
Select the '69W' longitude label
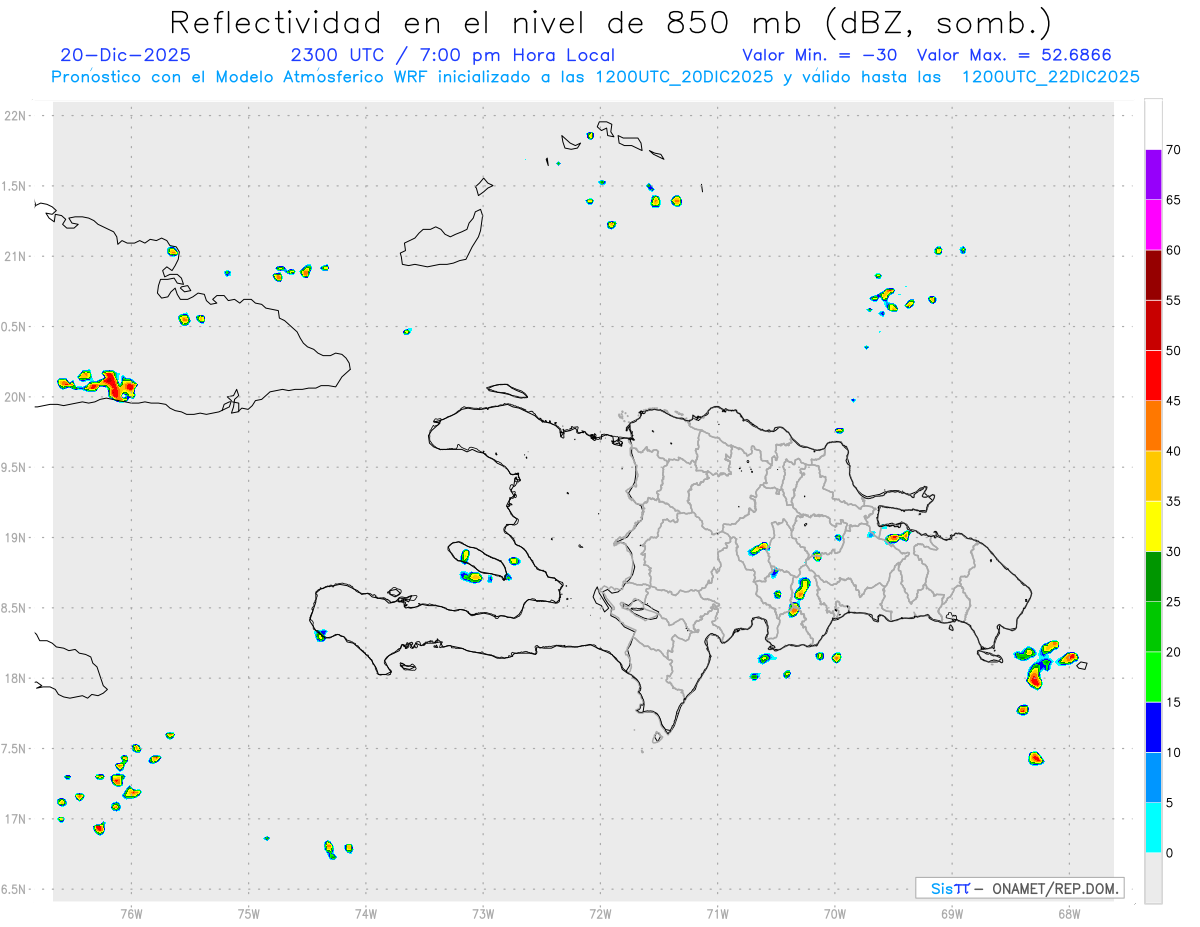coord(952,913)
